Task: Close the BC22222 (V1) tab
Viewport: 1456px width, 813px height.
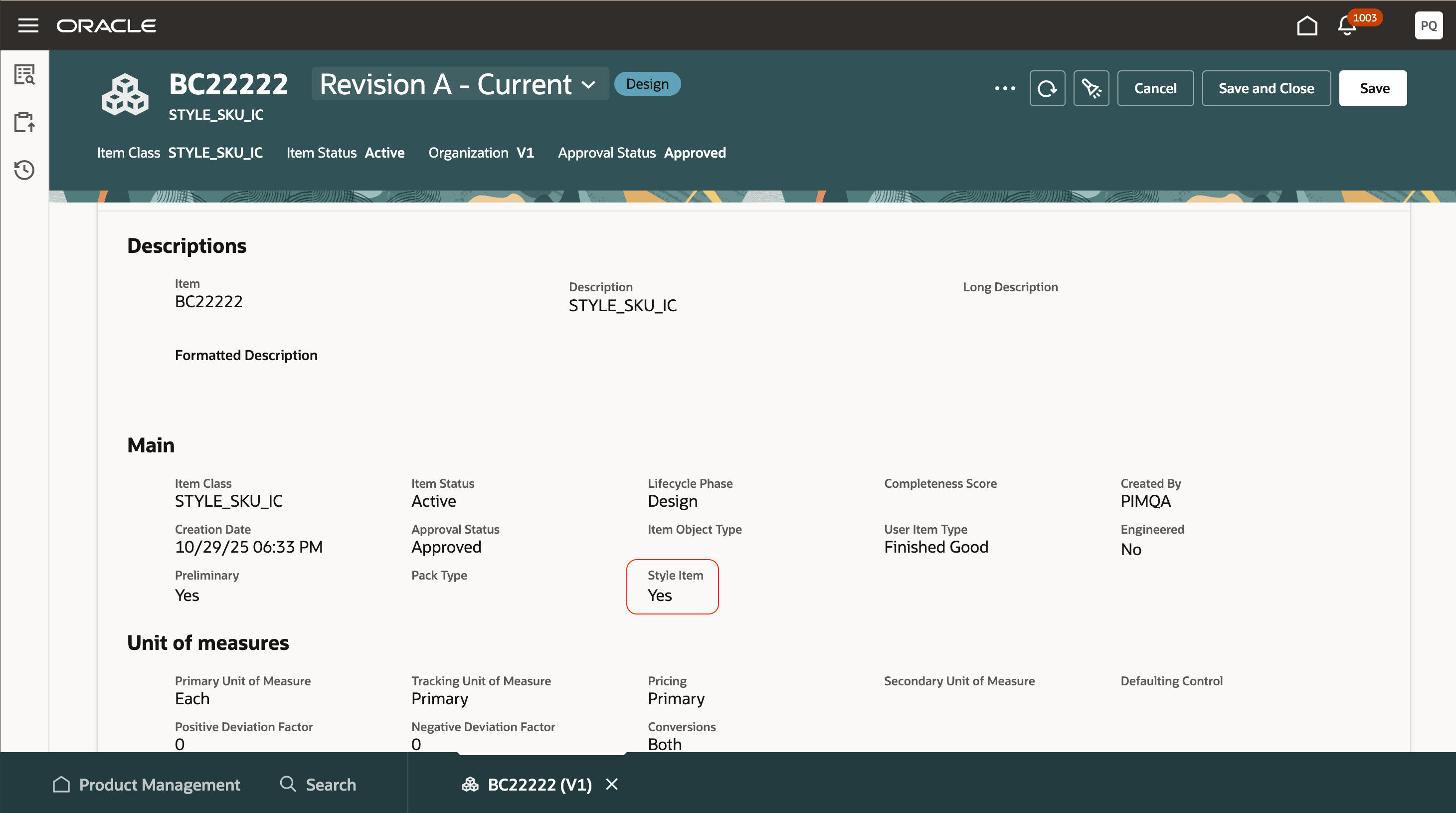Action: coord(611,784)
